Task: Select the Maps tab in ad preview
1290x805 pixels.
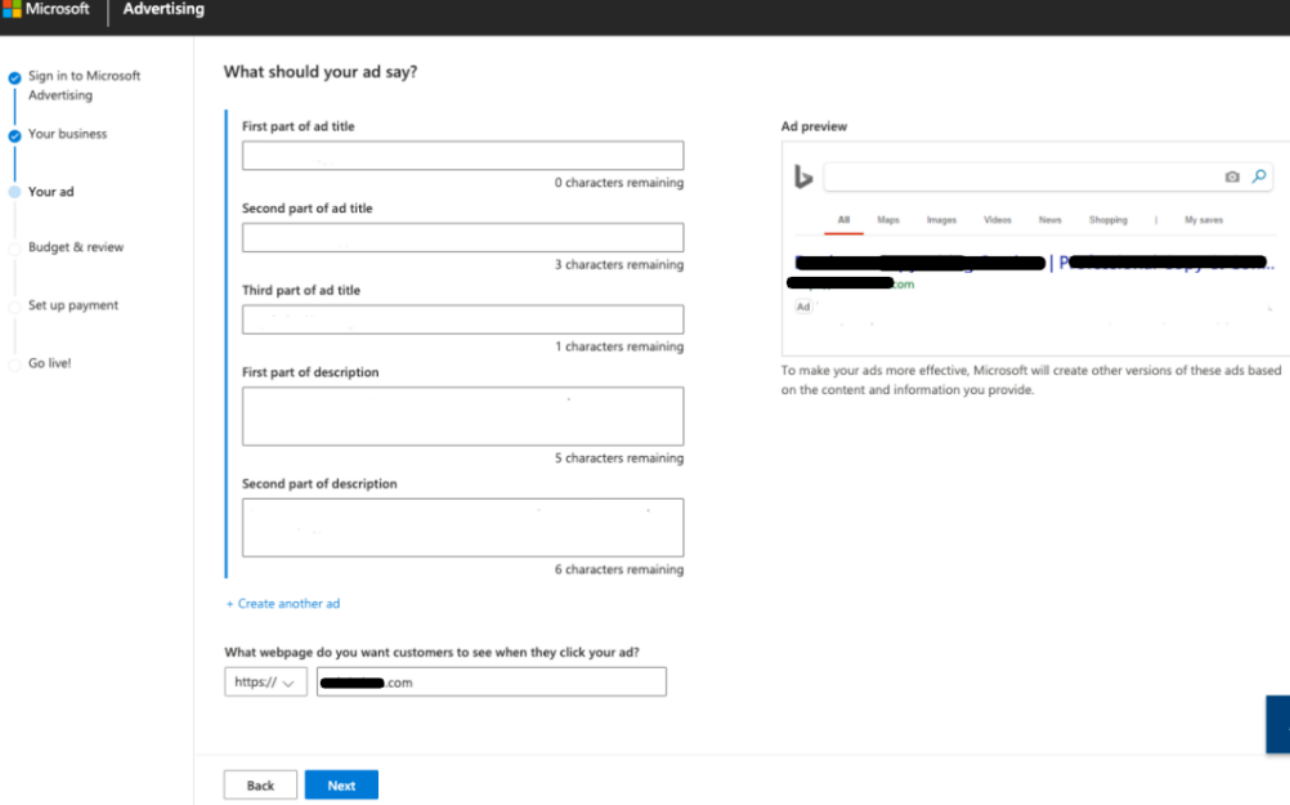Action: (x=888, y=220)
